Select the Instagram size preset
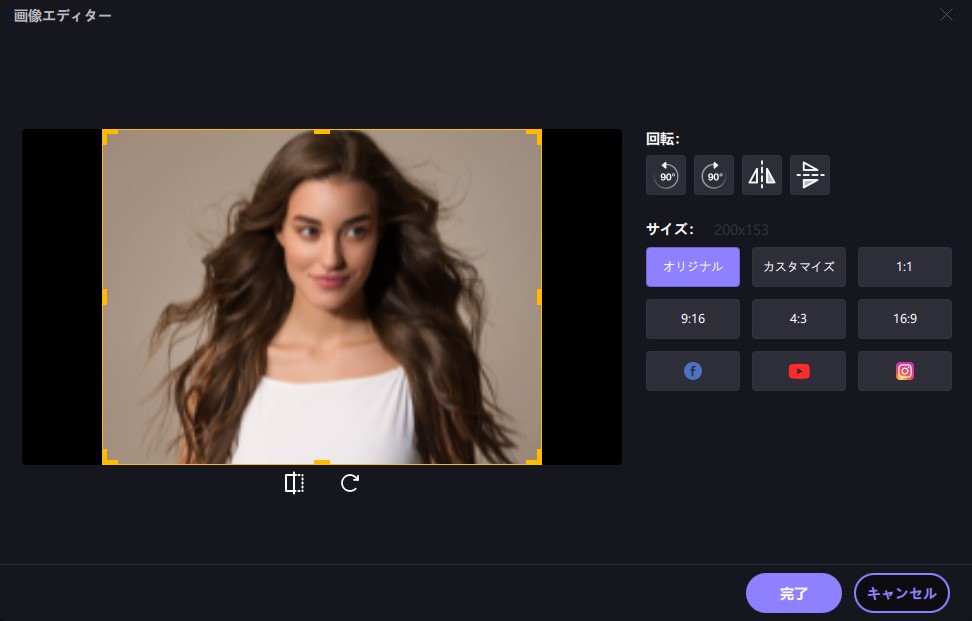Image resolution: width=972 pixels, height=621 pixels. click(x=905, y=371)
